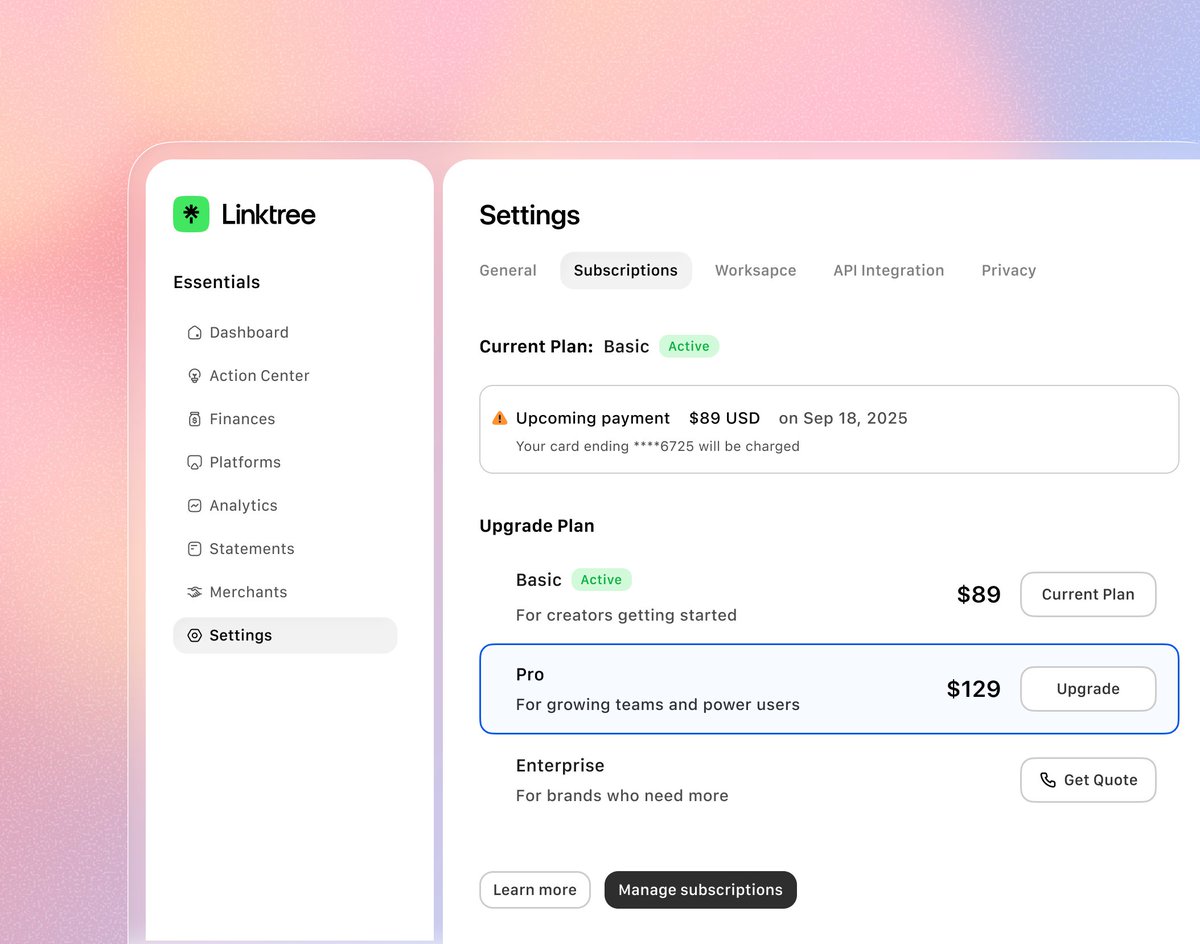Click the Finances dollar icon

195,419
